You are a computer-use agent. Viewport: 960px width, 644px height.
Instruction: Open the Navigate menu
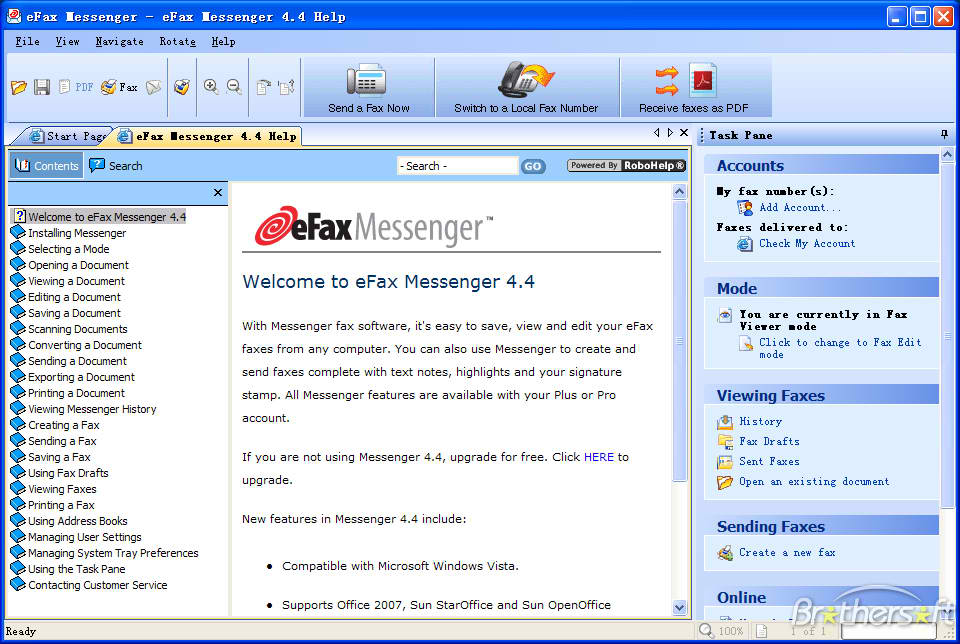[119, 42]
